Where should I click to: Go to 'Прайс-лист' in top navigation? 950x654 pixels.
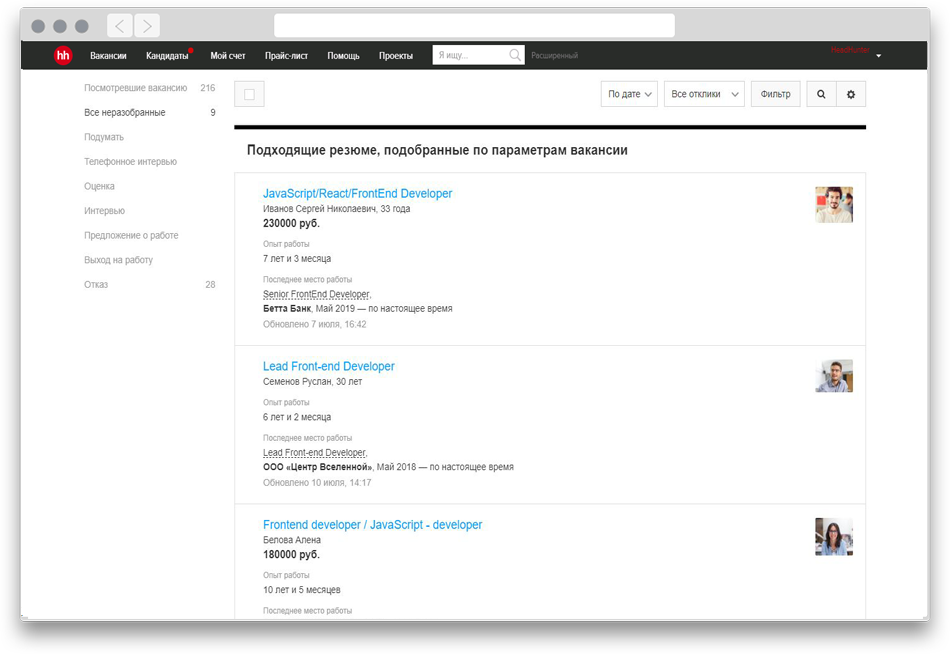tap(286, 56)
